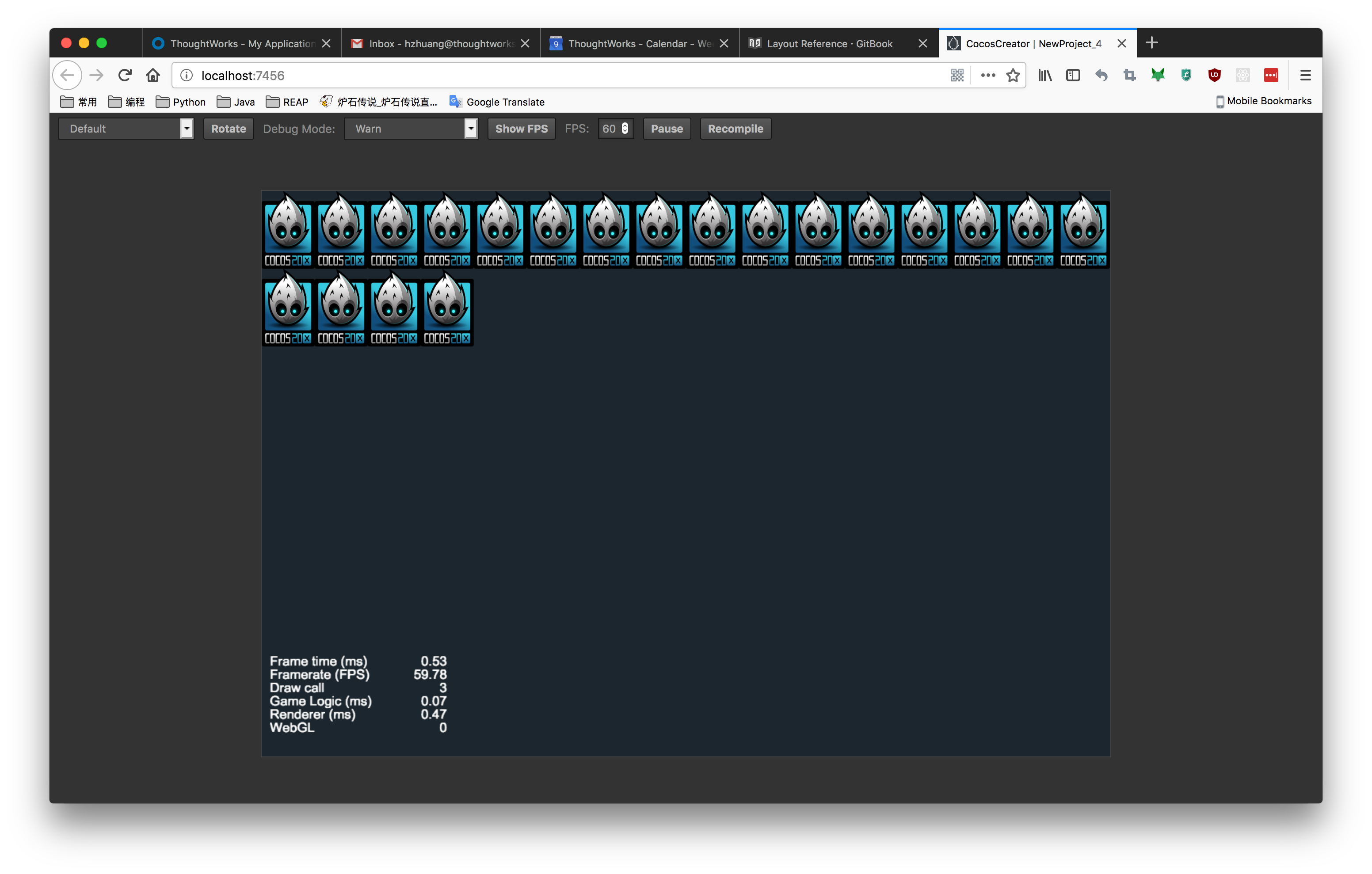This screenshot has height=874, width=1372.
Task: Bookmark this page with star icon
Action: point(1013,75)
